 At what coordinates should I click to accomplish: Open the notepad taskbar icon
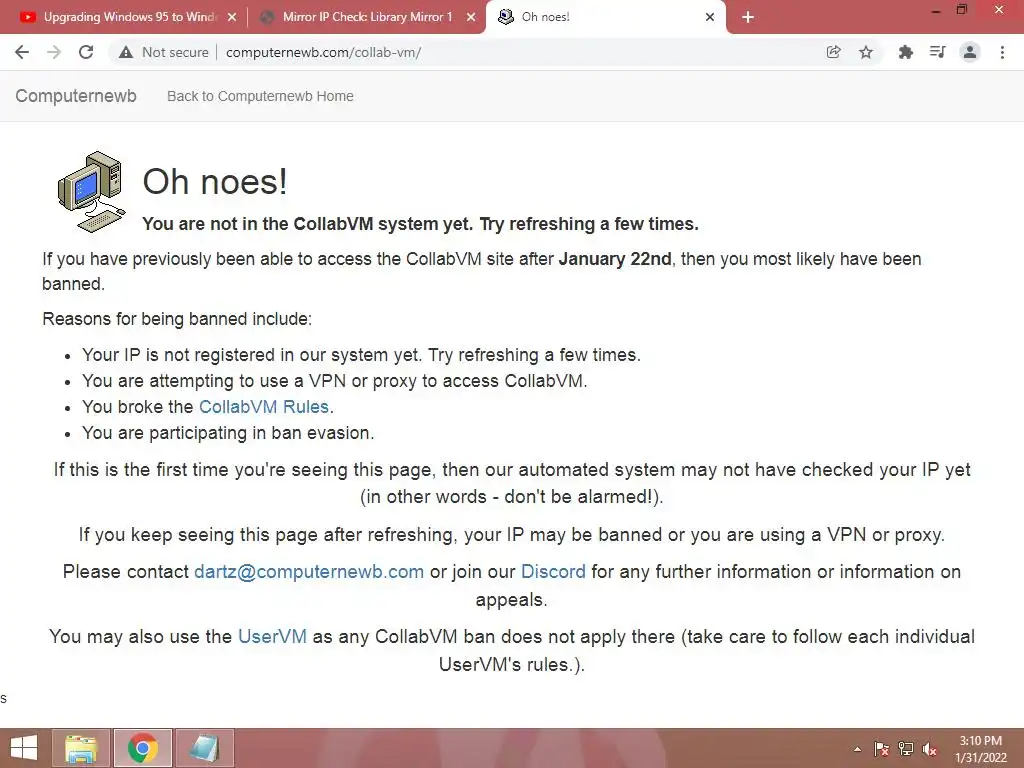click(x=204, y=748)
